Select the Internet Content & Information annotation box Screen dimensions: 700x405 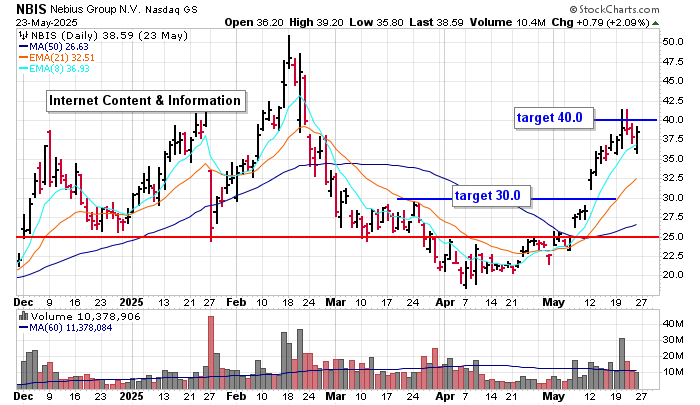pos(146,101)
